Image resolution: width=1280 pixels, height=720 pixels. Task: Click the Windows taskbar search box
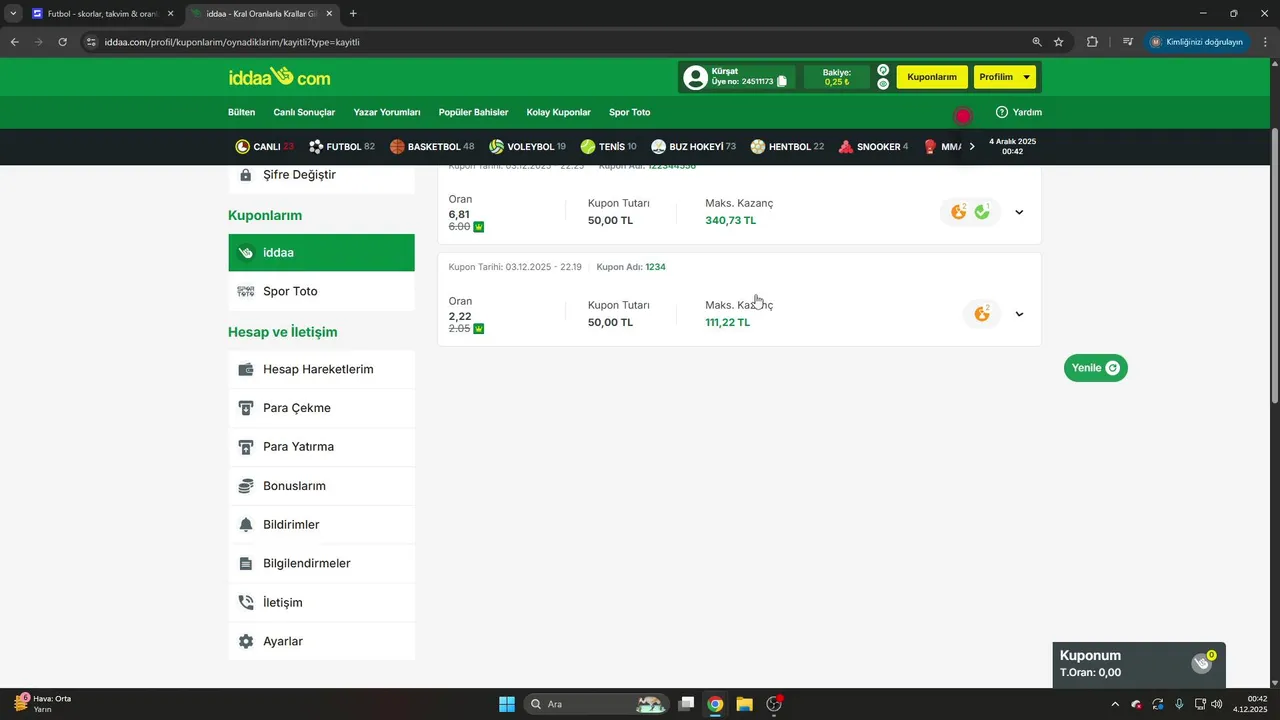point(596,704)
